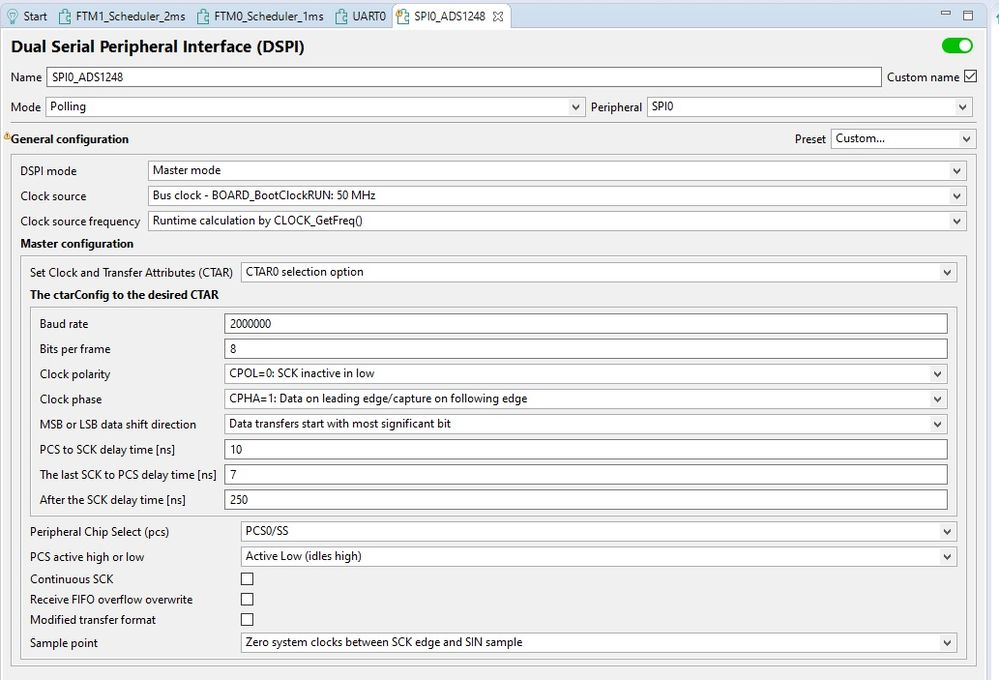Click the PCS to SCK delay time field
This screenshot has width=999, height=680.
click(586, 449)
